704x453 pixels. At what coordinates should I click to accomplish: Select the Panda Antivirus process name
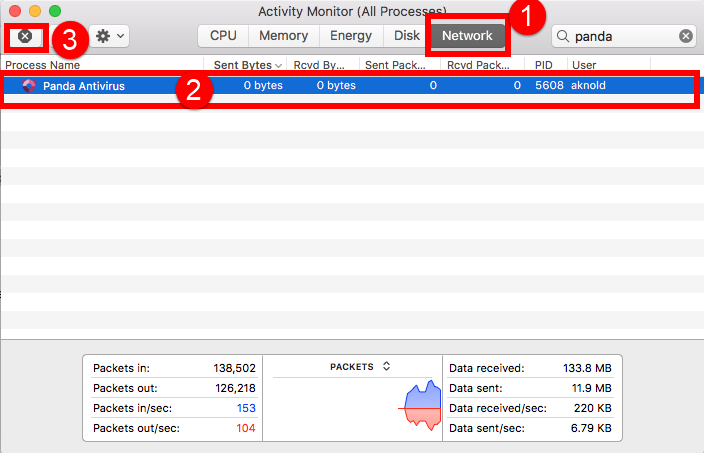(84, 86)
